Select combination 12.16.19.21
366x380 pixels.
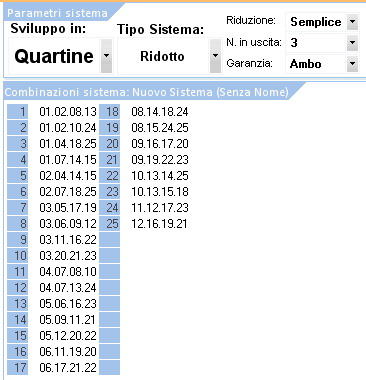(159, 224)
